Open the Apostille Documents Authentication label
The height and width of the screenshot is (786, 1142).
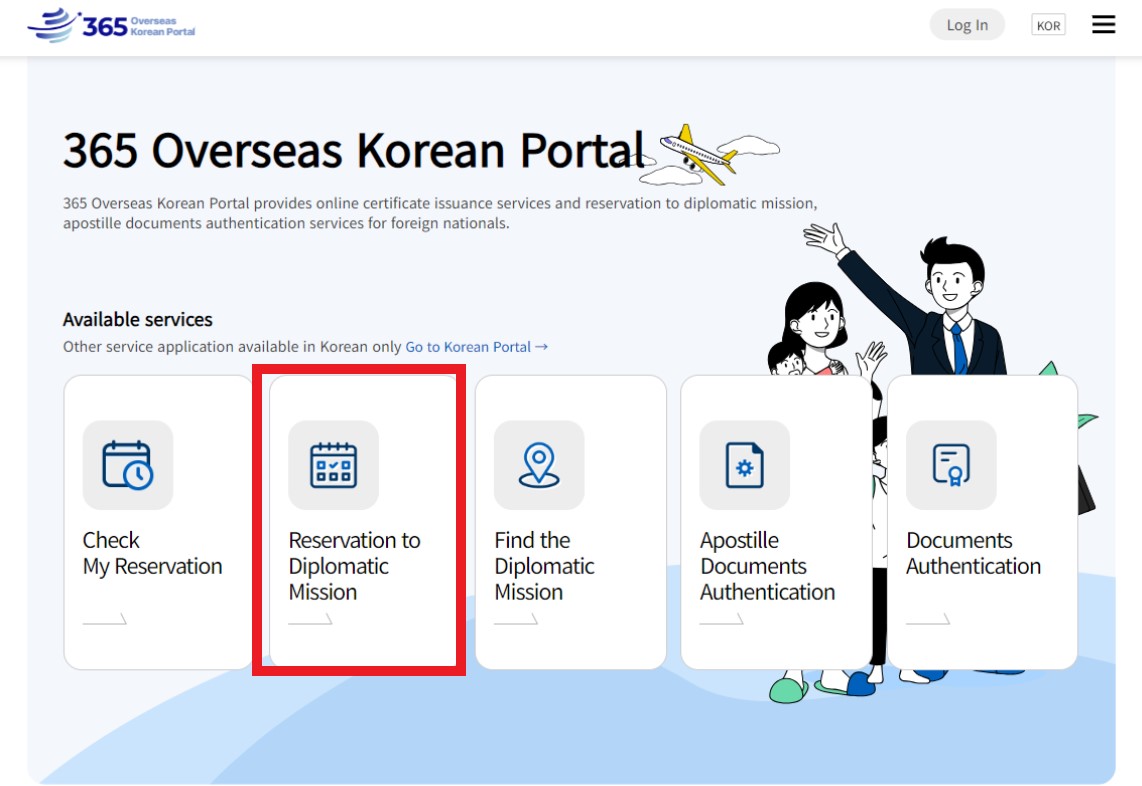768,566
